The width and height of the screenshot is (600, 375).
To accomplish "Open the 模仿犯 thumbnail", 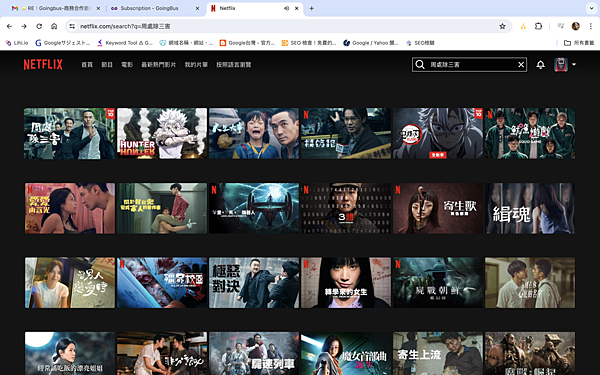I will pos(346,133).
